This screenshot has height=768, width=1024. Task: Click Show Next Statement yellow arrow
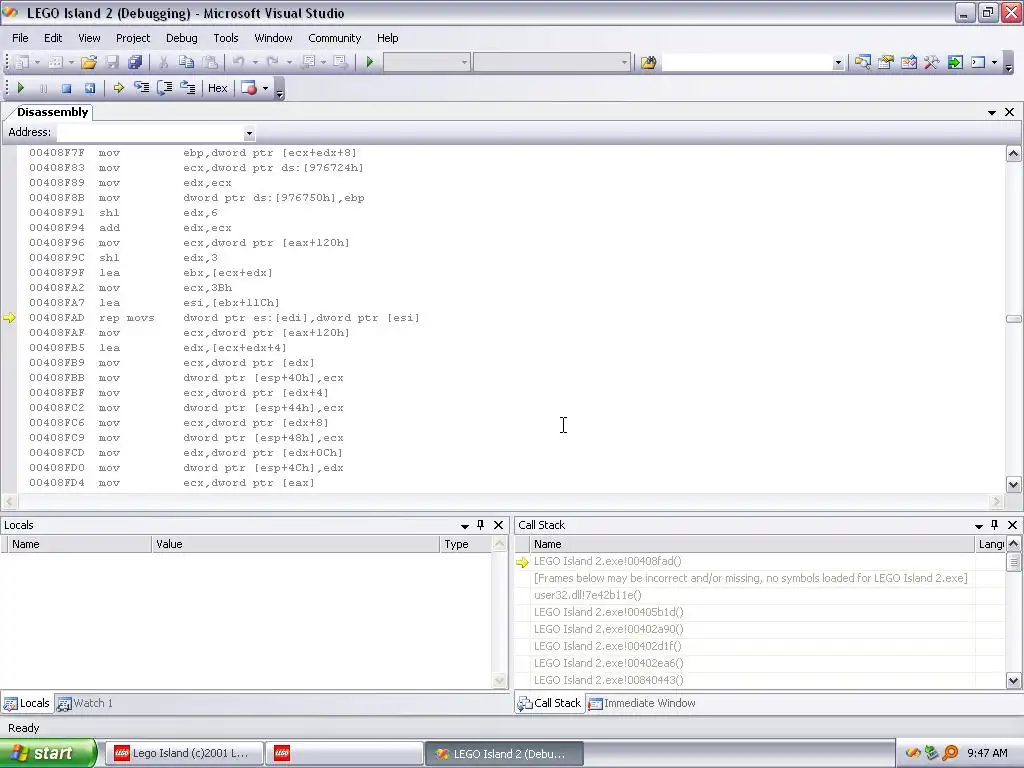pyautogui.click(x=118, y=88)
